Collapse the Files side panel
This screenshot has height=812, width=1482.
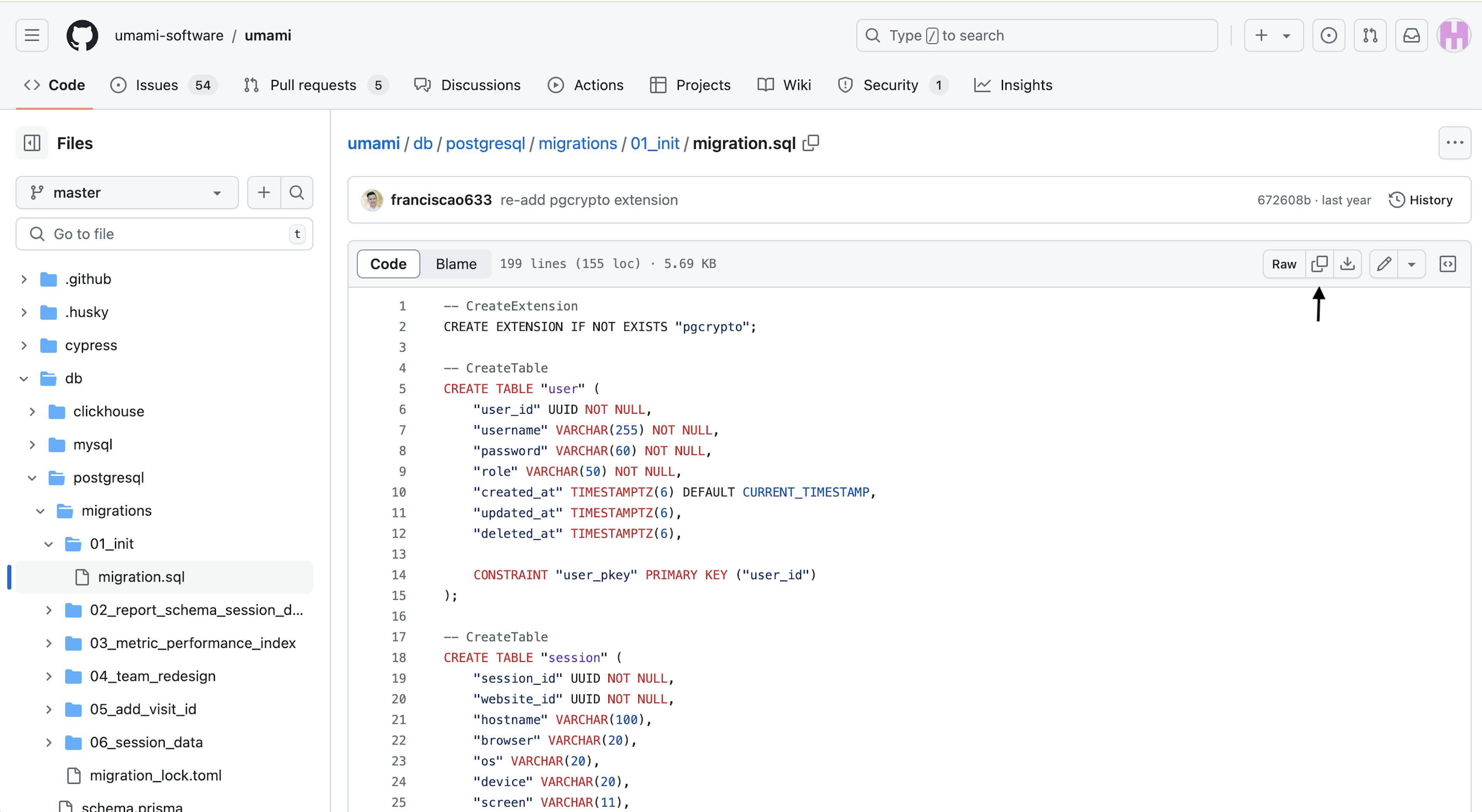click(32, 143)
